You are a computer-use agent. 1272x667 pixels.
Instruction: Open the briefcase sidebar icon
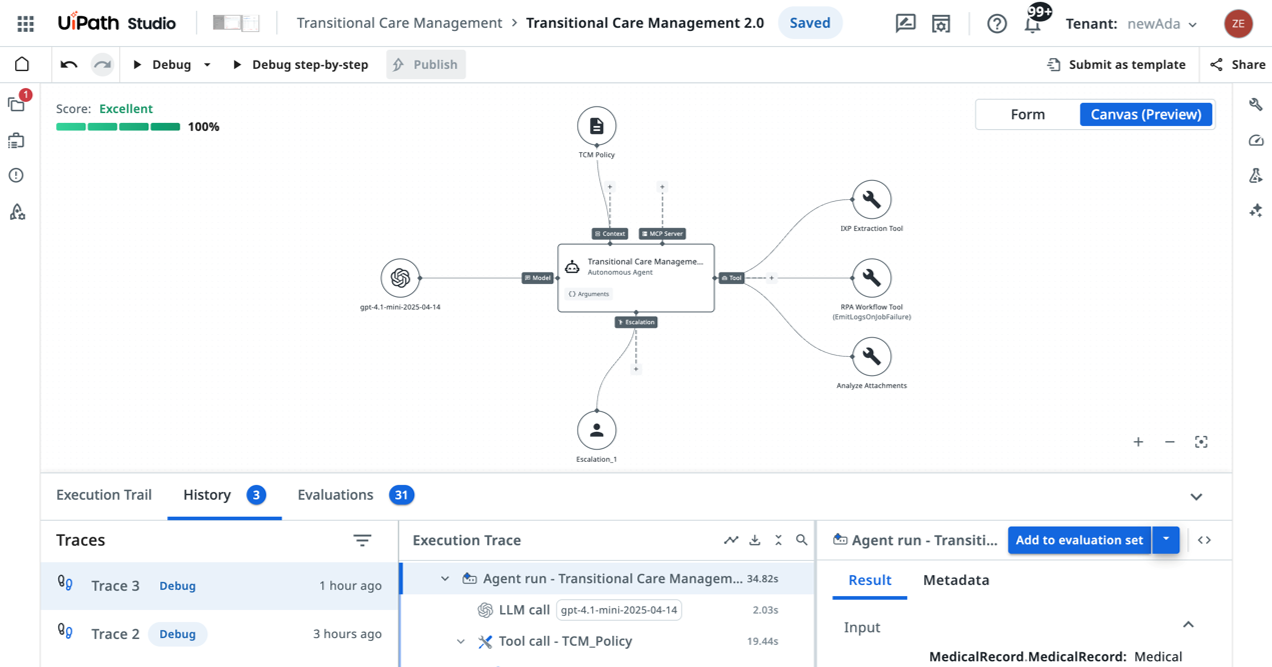(17, 140)
